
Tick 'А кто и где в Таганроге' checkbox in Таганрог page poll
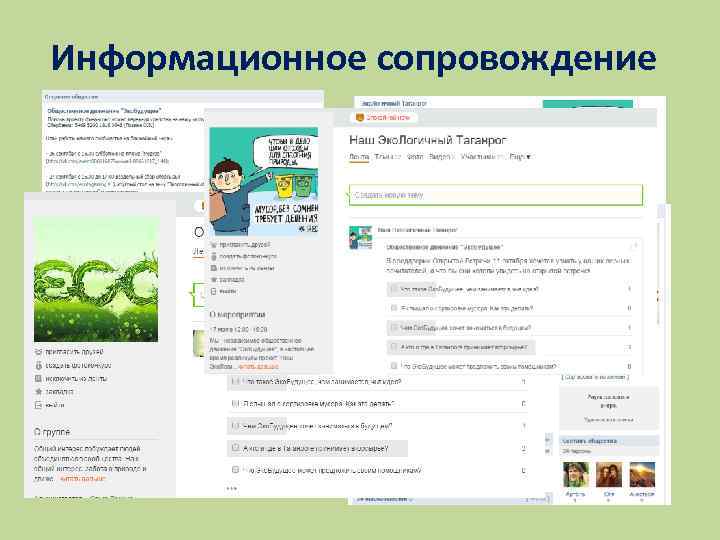tap(394, 347)
